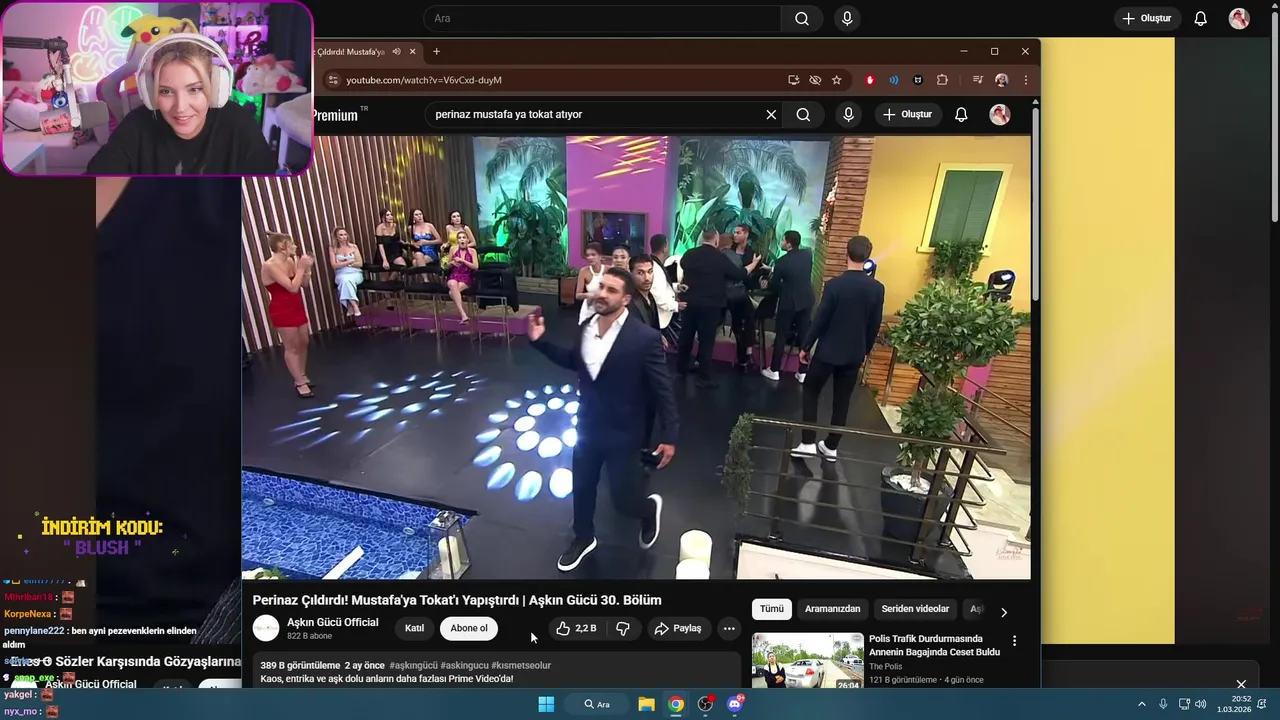Viewport: 1280px width, 720px height.
Task: Click the URL youtube.com/watch?v=V6vCxd-duyM
Action: click(x=424, y=80)
